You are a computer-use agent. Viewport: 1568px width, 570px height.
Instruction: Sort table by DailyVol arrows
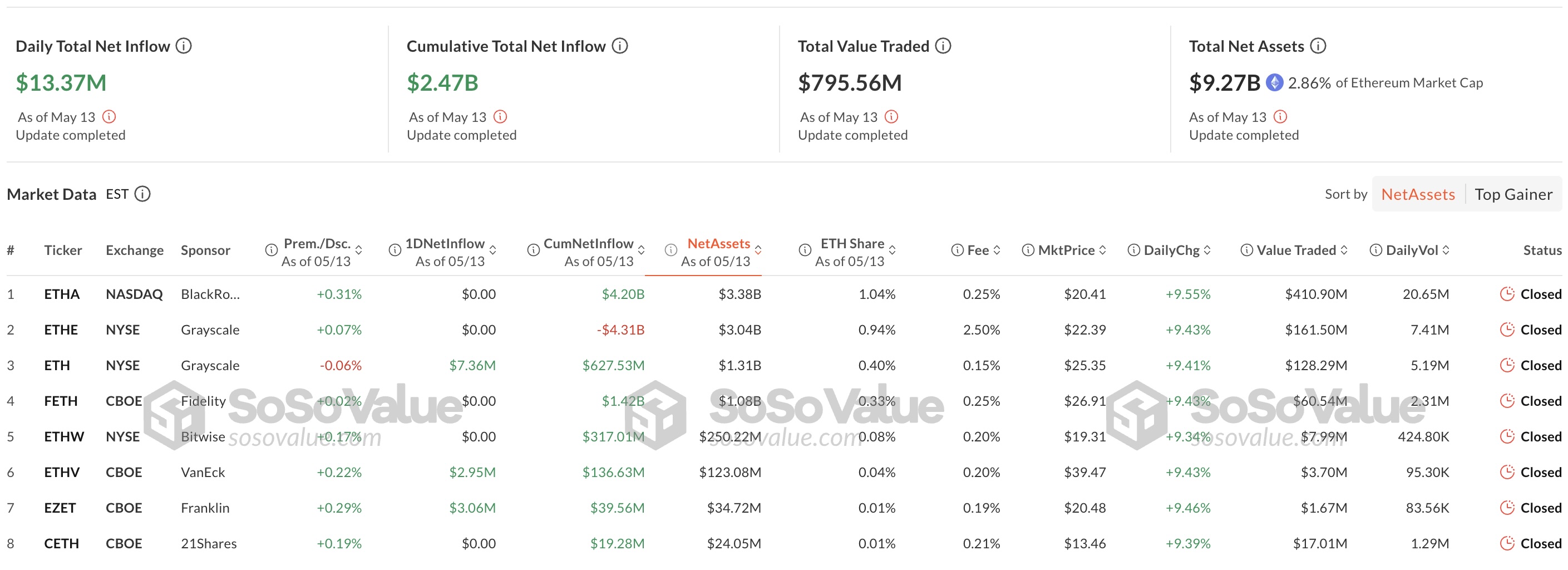coord(1446,250)
